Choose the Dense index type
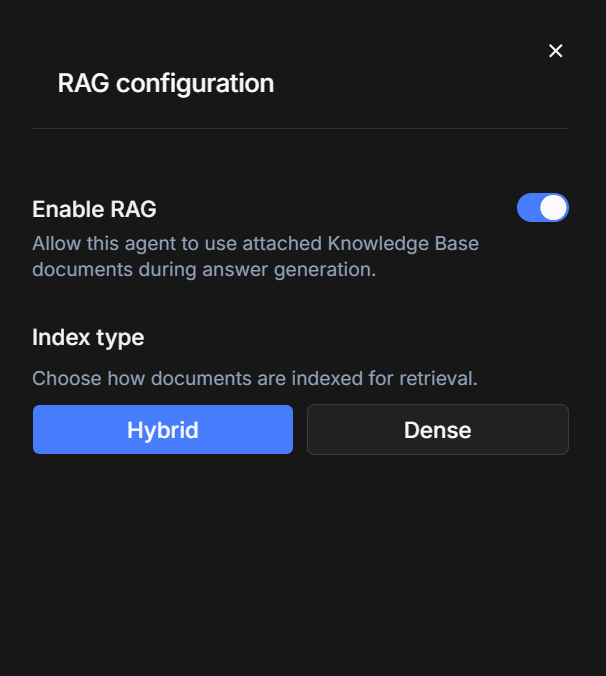The height and width of the screenshot is (676, 606). coord(438,429)
